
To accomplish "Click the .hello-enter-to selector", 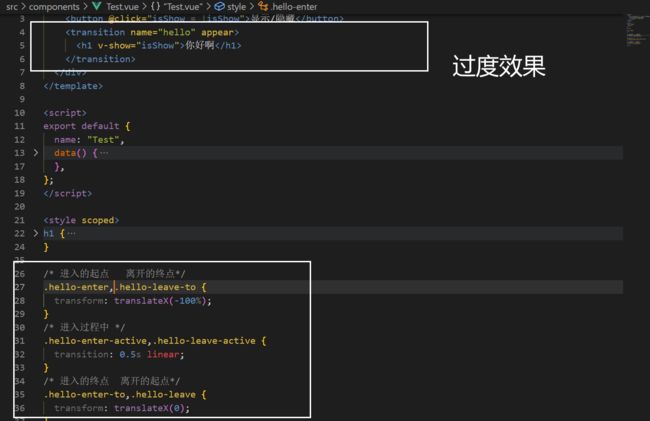I will [x=84, y=394].
